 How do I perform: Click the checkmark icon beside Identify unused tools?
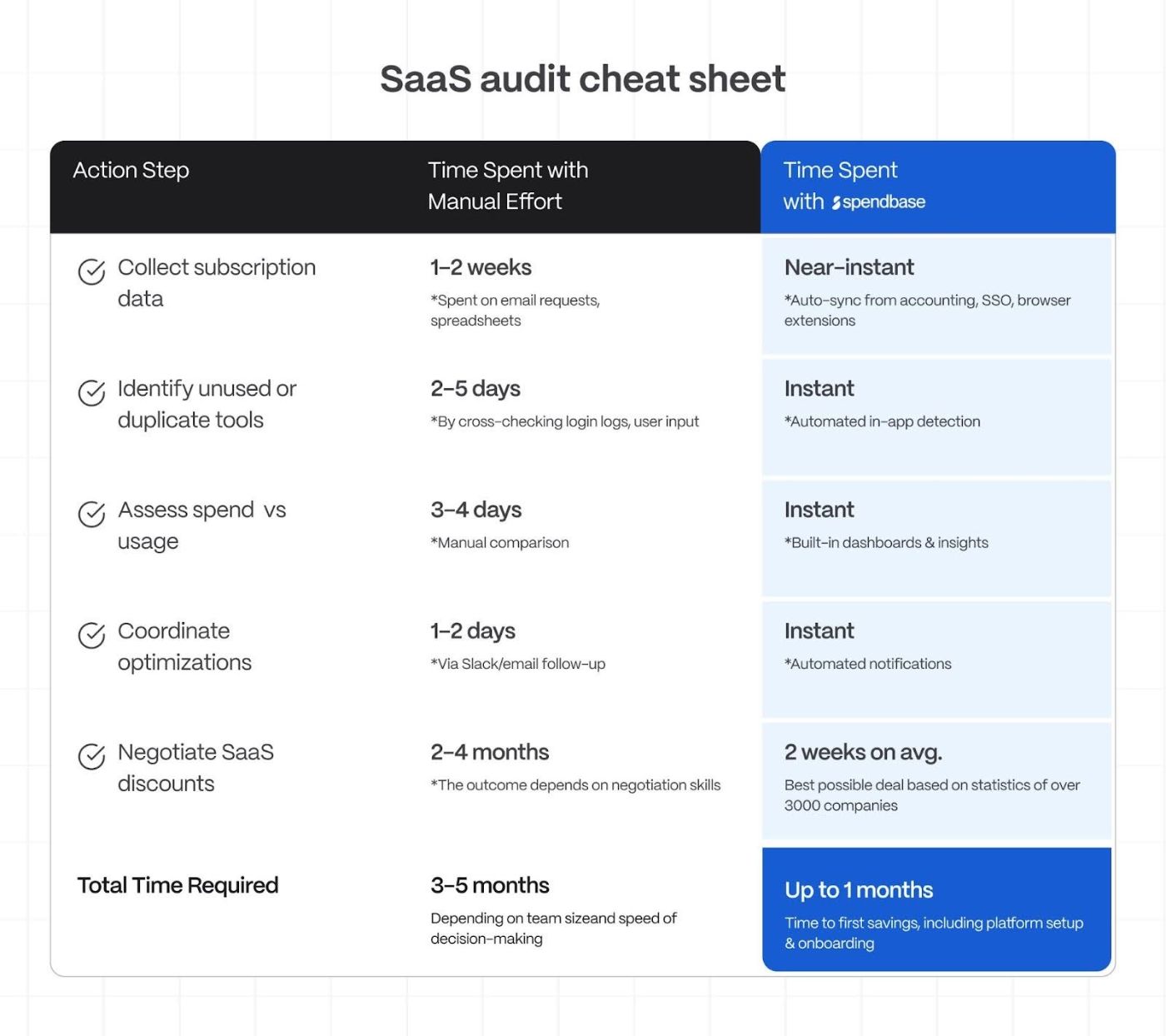pyautogui.click(x=92, y=392)
